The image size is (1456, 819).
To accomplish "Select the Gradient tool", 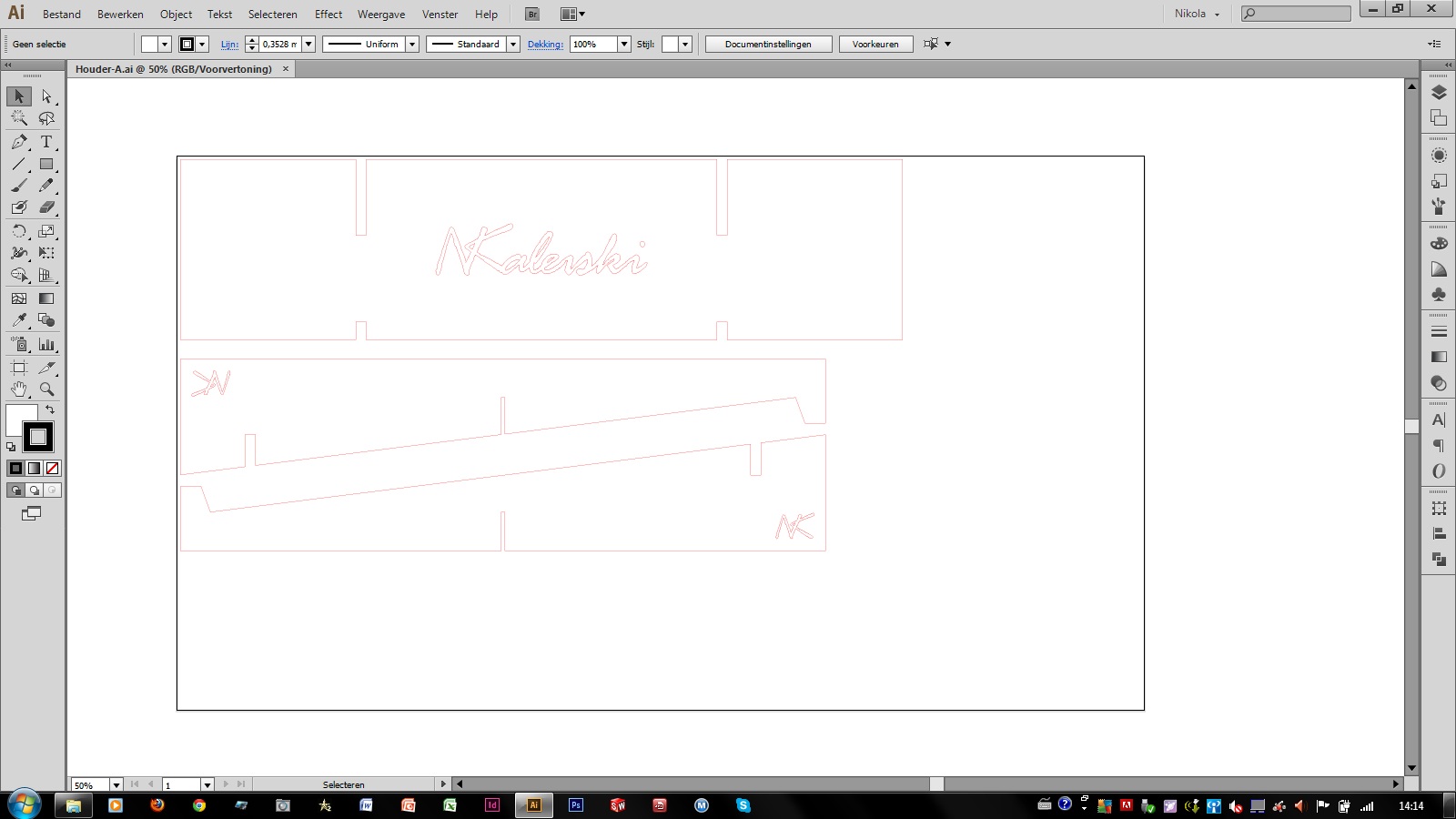I will click(x=46, y=298).
